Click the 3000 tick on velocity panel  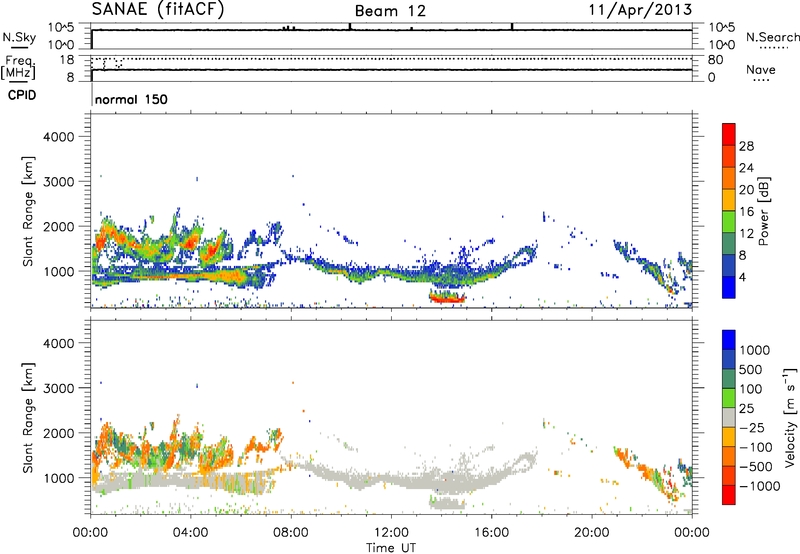pyautogui.click(x=58, y=388)
